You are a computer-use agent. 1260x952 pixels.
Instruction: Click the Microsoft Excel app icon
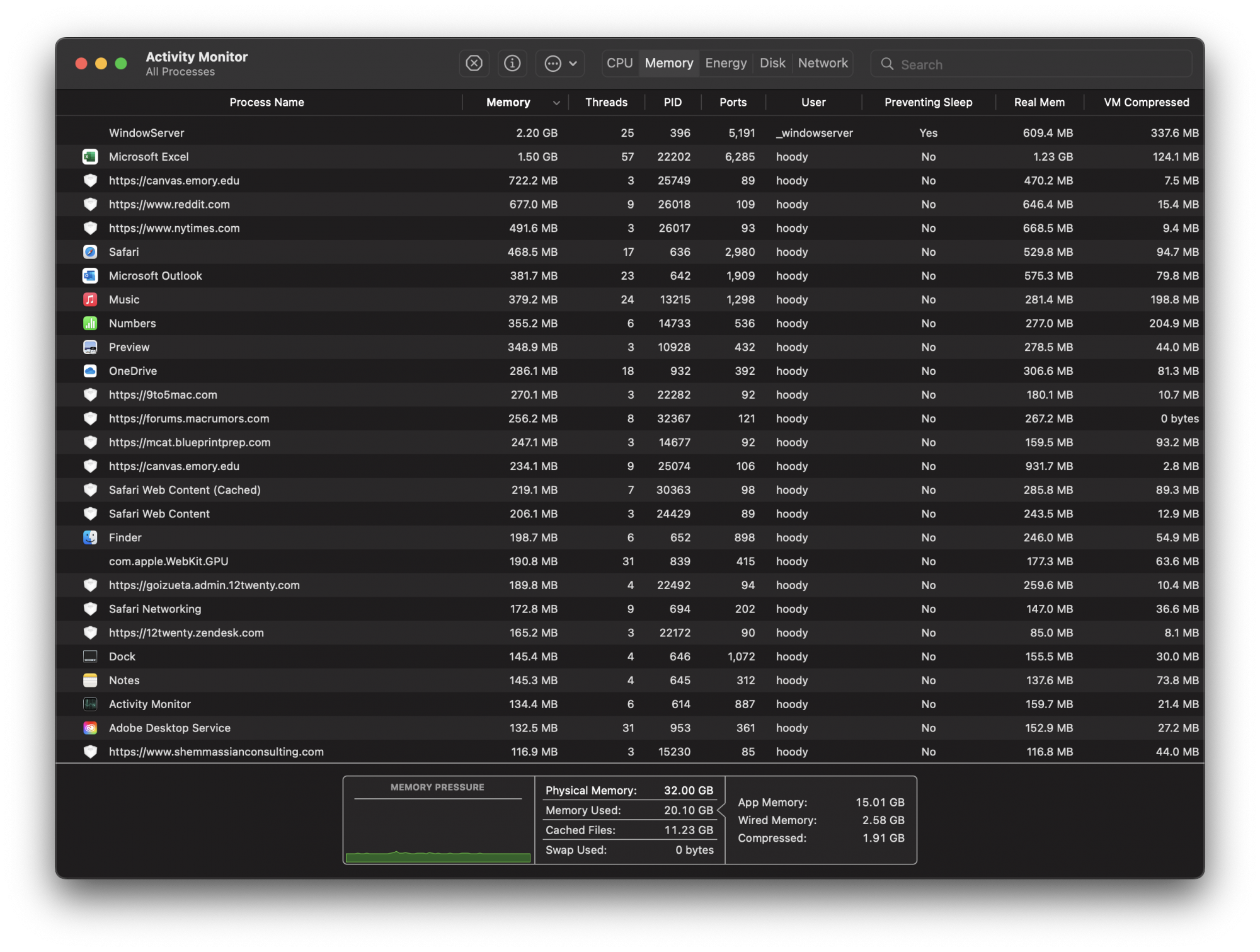point(90,157)
